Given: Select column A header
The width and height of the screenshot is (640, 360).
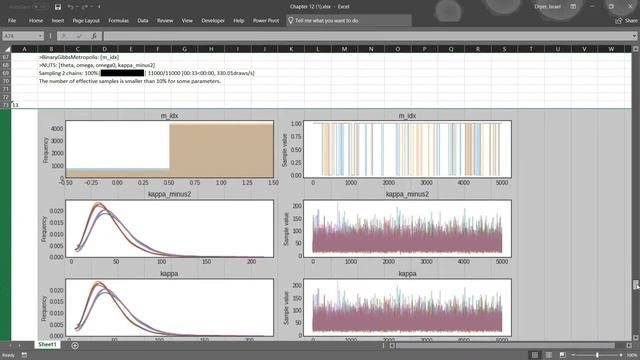Looking at the screenshot, I should (x=24, y=49).
